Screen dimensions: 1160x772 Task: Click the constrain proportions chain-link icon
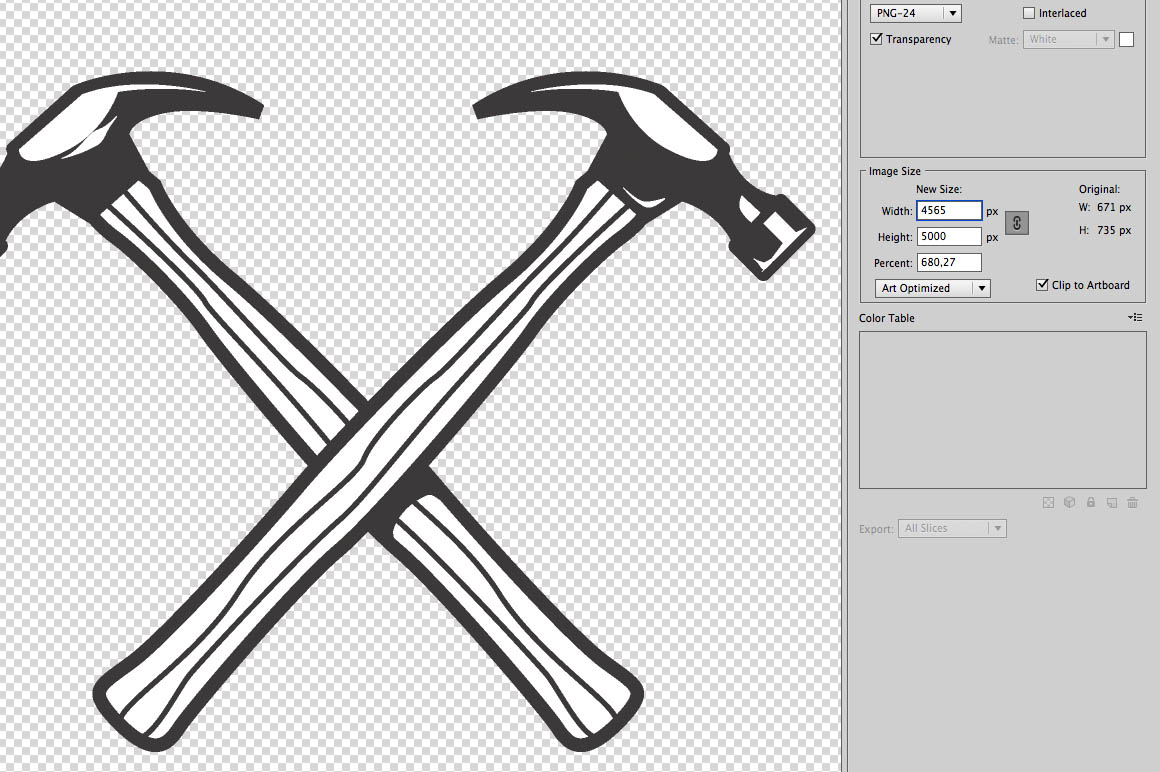(x=1016, y=224)
